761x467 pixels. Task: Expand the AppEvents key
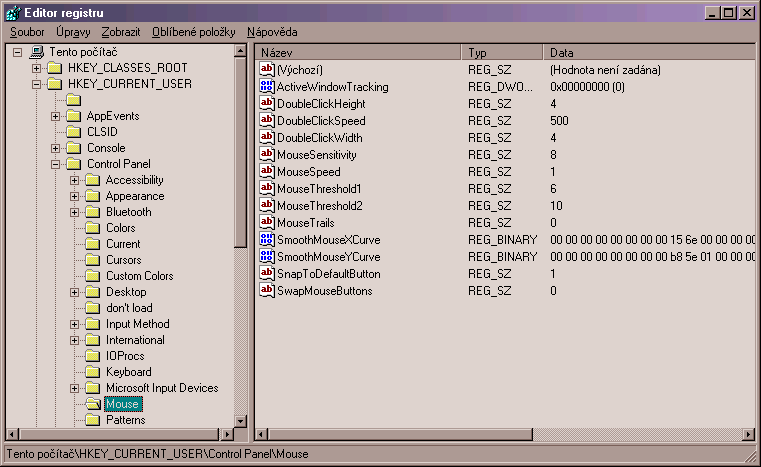[x=55, y=116]
